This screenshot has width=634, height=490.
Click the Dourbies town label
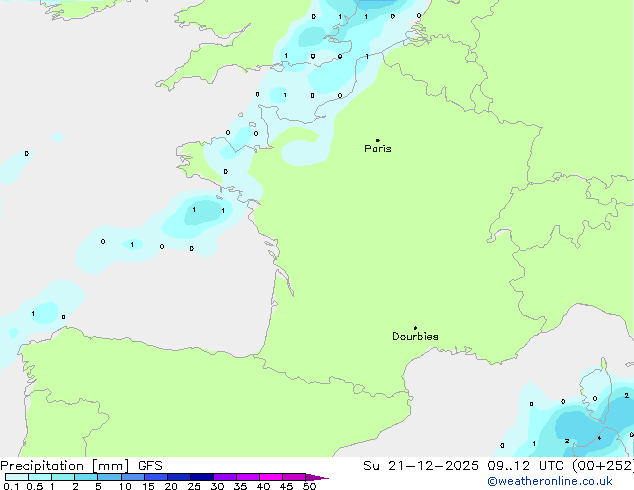point(415,336)
